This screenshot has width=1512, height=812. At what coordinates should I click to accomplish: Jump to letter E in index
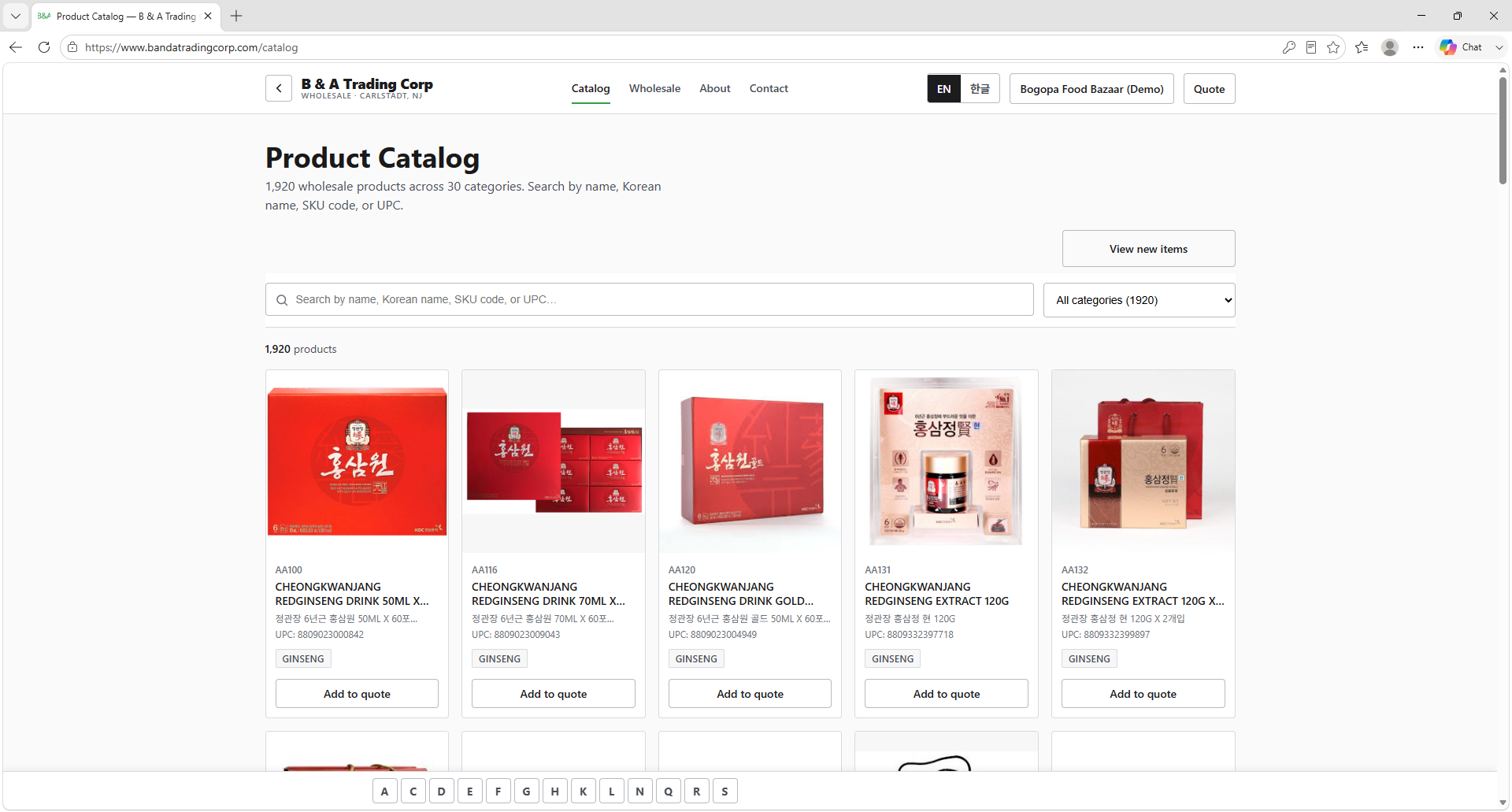469,792
